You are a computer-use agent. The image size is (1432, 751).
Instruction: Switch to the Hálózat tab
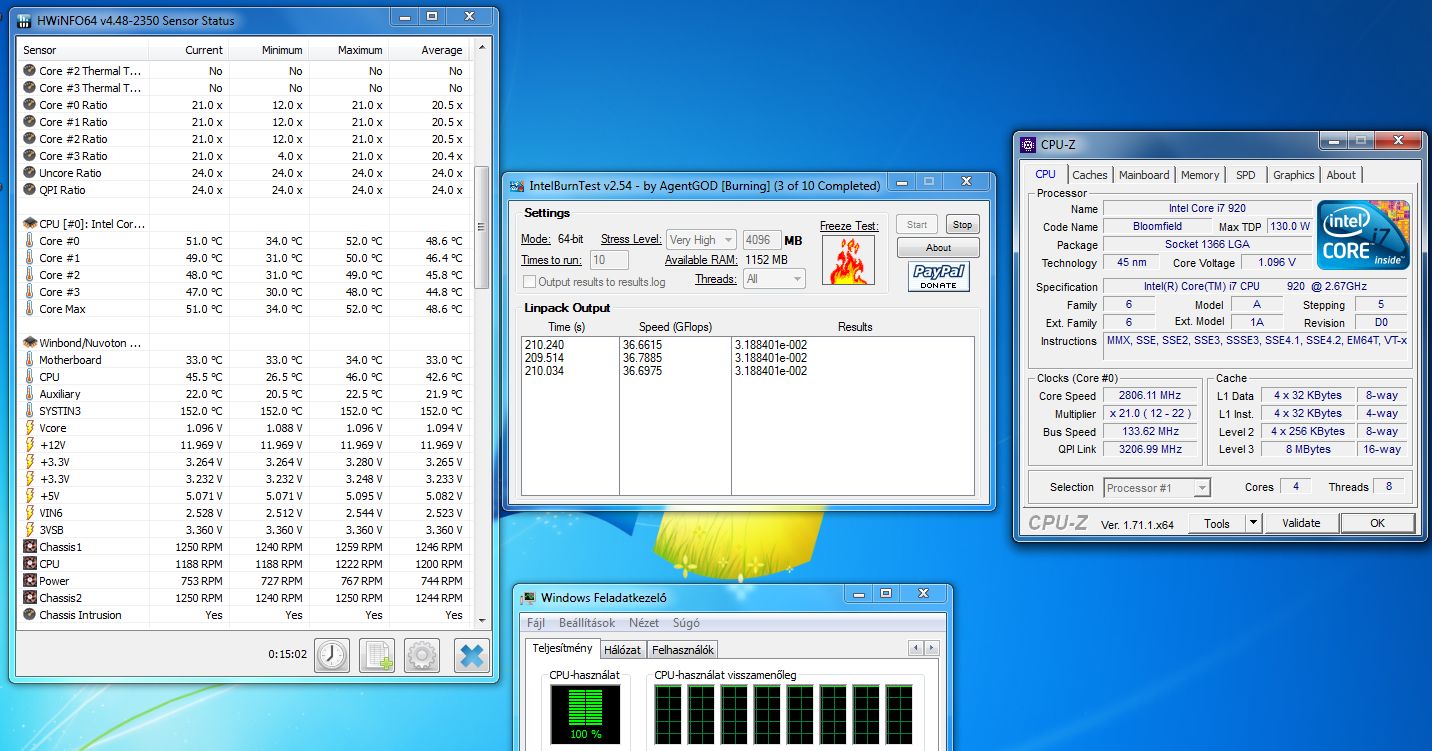pos(622,650)
